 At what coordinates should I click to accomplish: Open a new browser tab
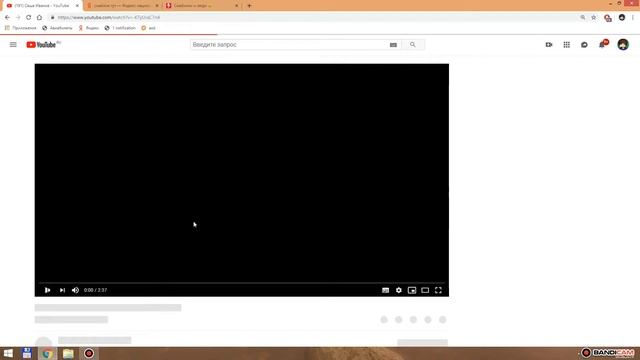pos(249,6)
